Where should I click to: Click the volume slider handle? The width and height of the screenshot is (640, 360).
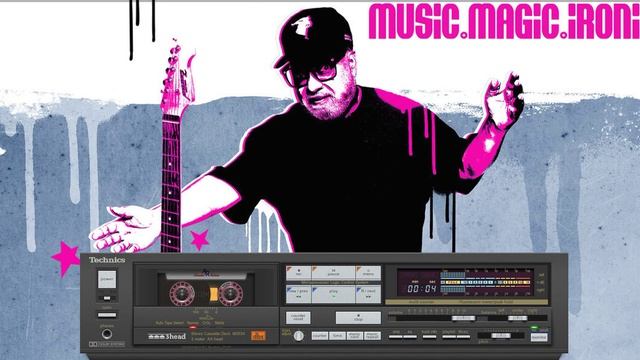463,318
